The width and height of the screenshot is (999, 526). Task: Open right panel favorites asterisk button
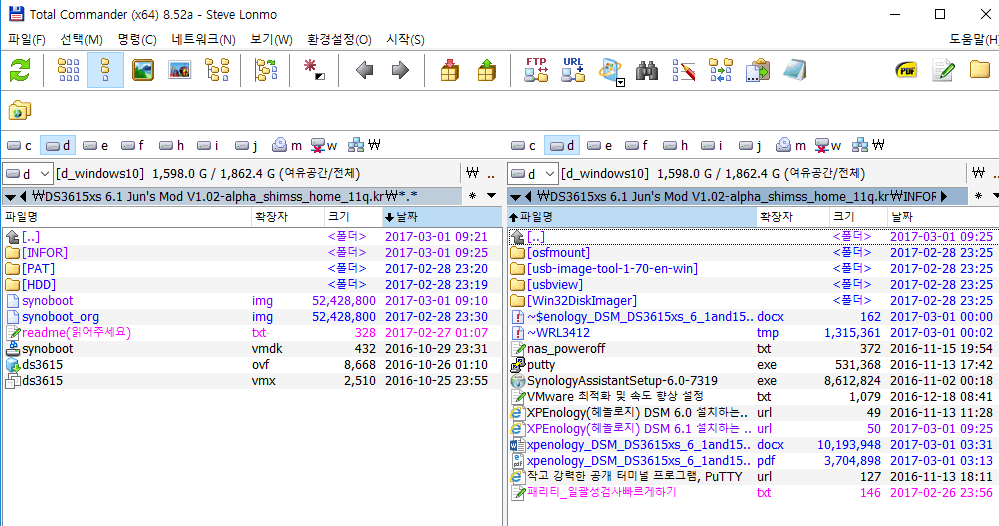[x=978, y=196]
